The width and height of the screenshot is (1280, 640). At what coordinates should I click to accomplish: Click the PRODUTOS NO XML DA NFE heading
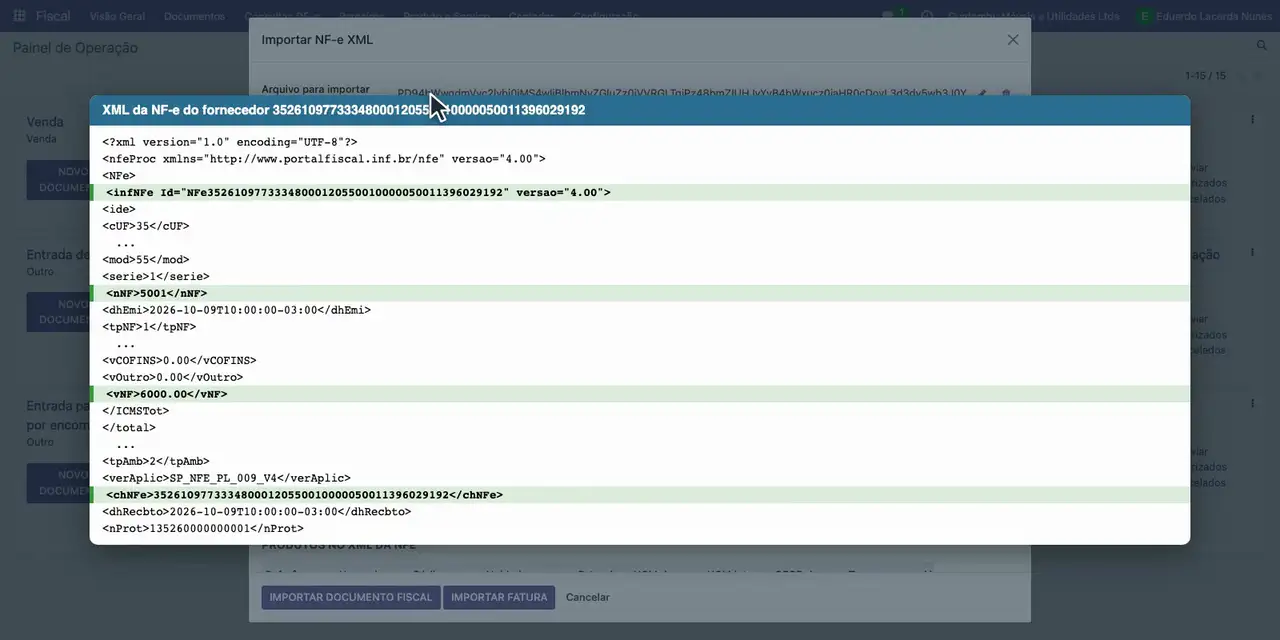338,547
